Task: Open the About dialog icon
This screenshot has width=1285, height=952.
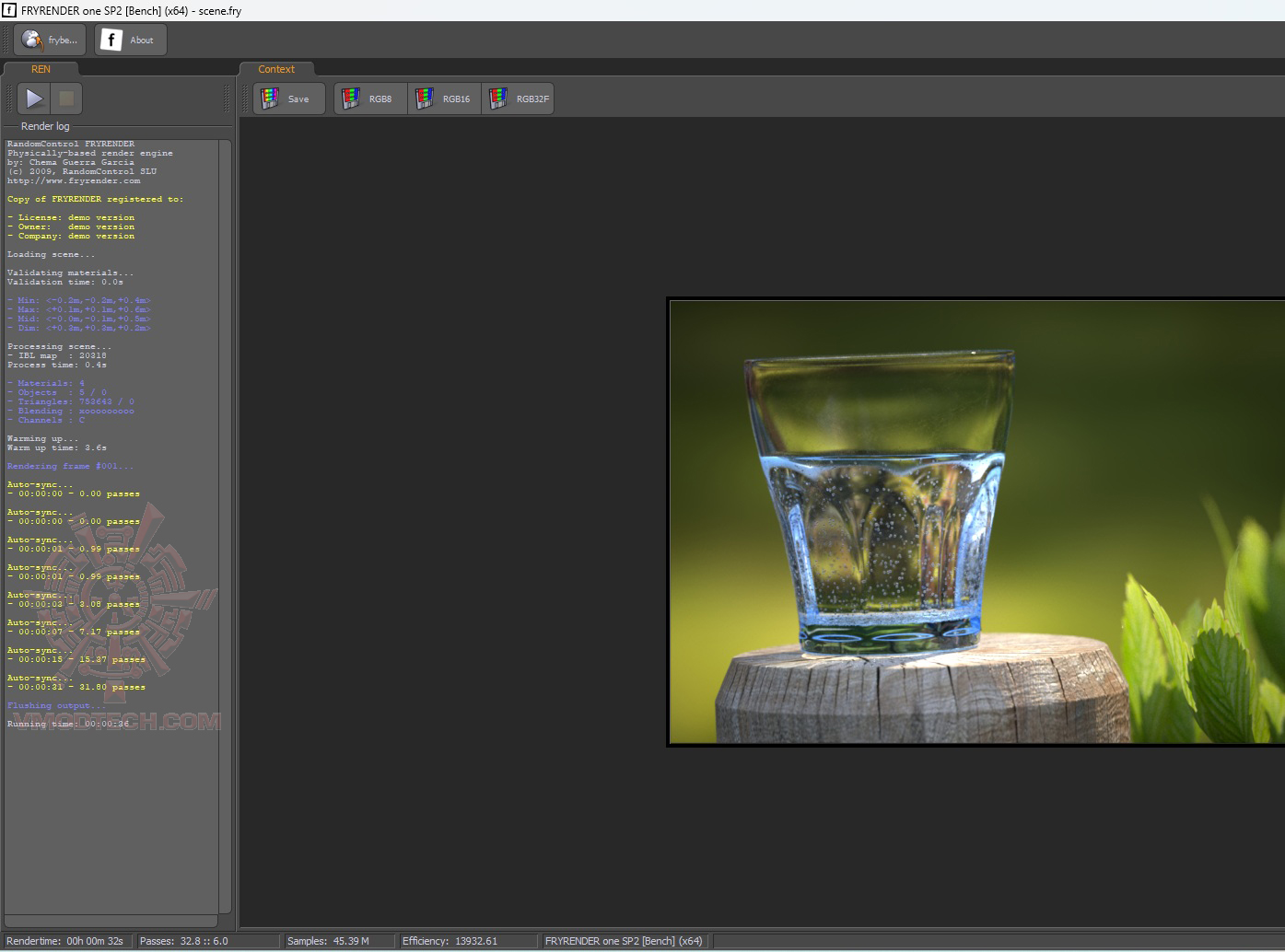Action: click(x=111, y=40)
